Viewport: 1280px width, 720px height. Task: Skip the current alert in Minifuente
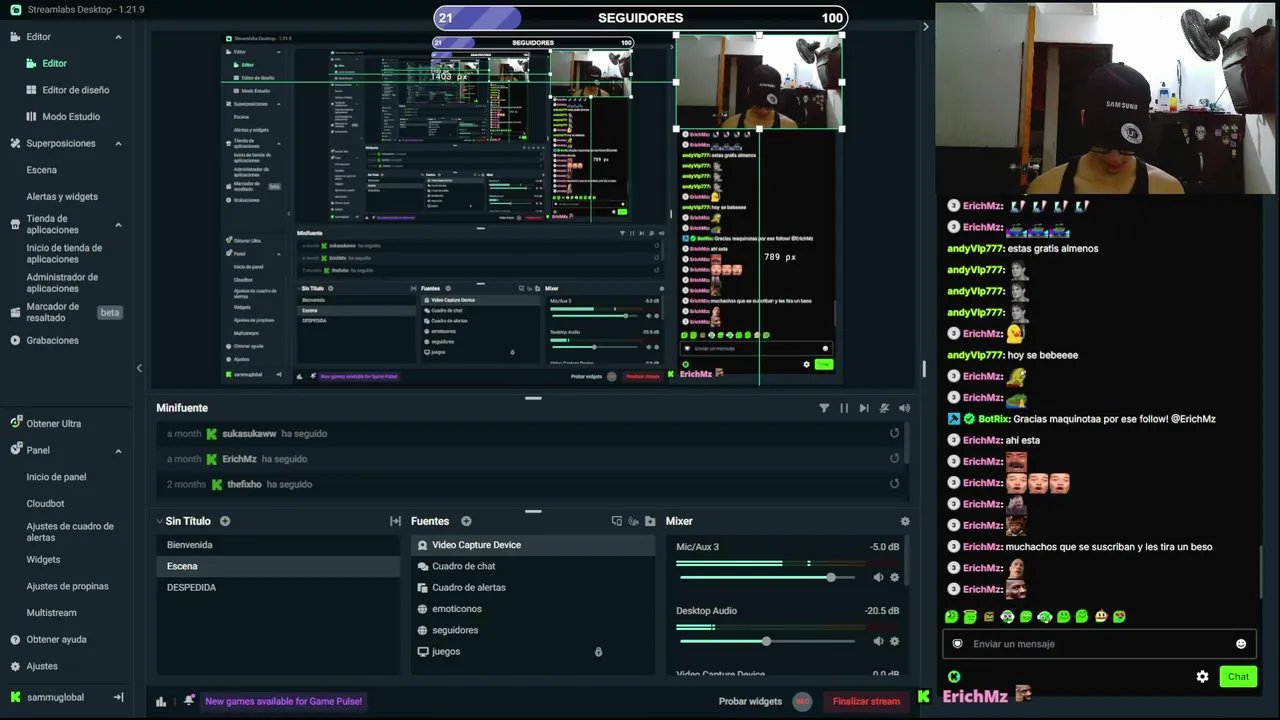click(x=864, y=408)
